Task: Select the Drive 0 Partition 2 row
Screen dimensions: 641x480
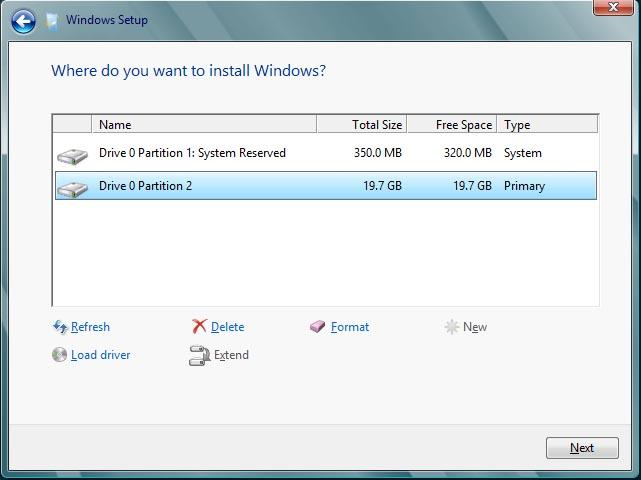Action: click(146, 186)
